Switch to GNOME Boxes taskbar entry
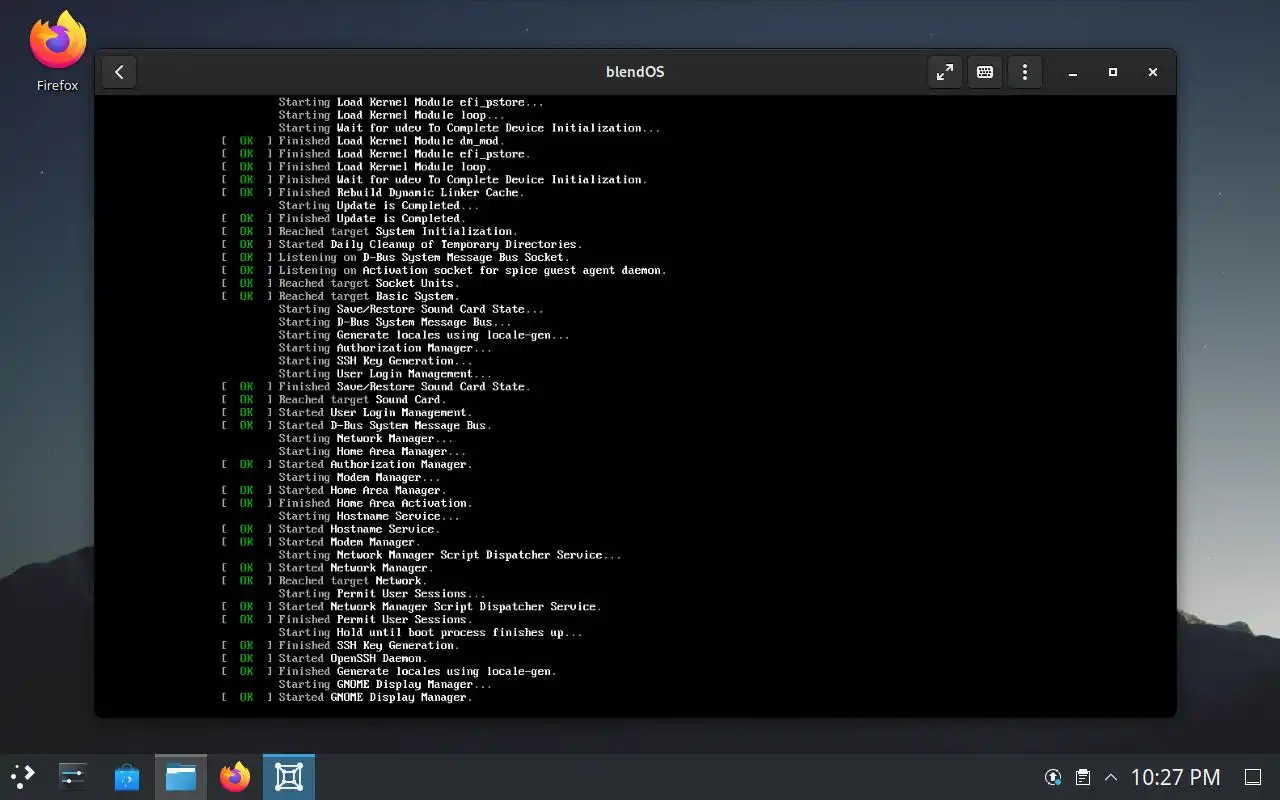Image resolution: width=1280 pixels, height=800 pixels. coord(289,777)
